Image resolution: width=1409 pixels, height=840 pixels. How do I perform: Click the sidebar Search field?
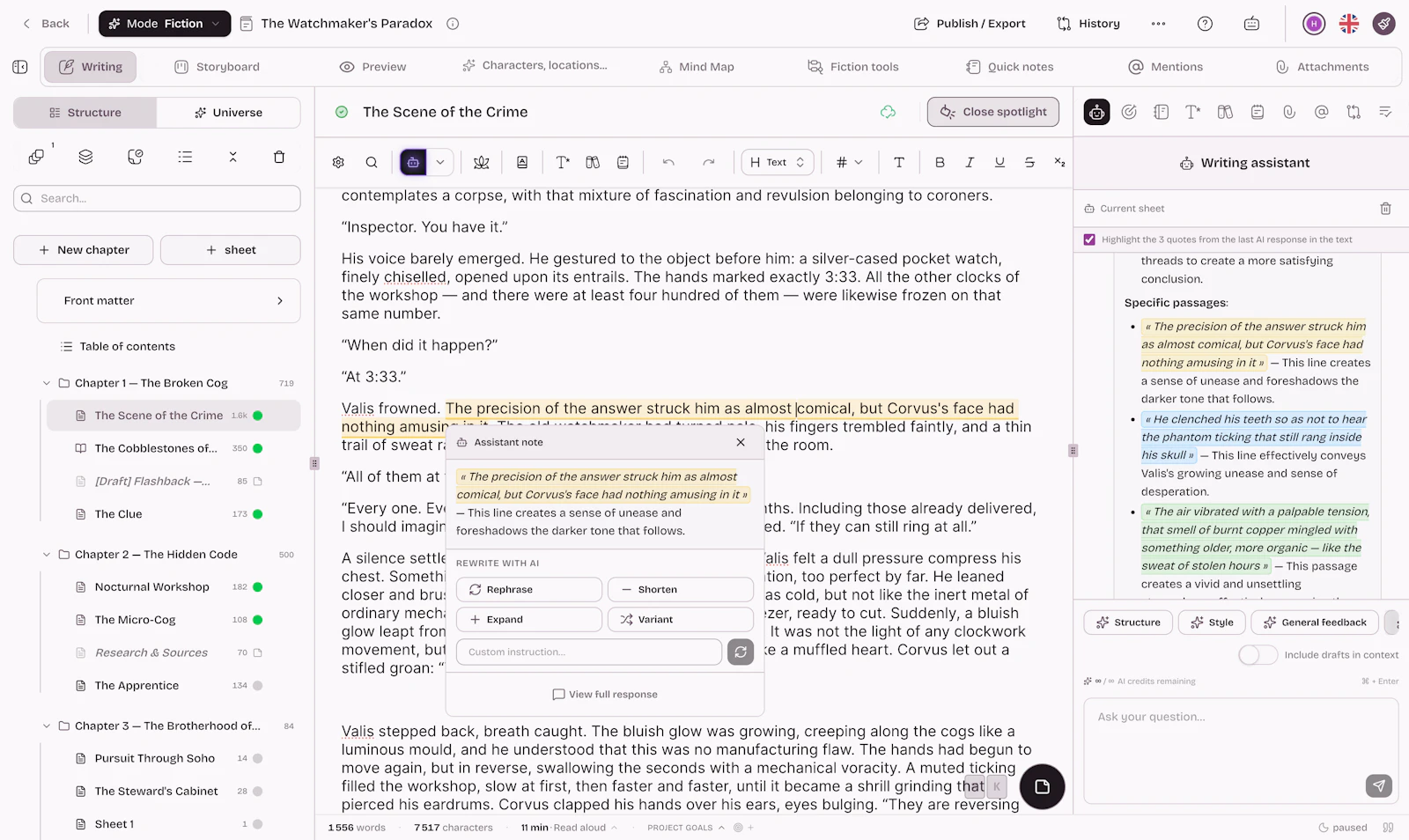coord(157,198)
